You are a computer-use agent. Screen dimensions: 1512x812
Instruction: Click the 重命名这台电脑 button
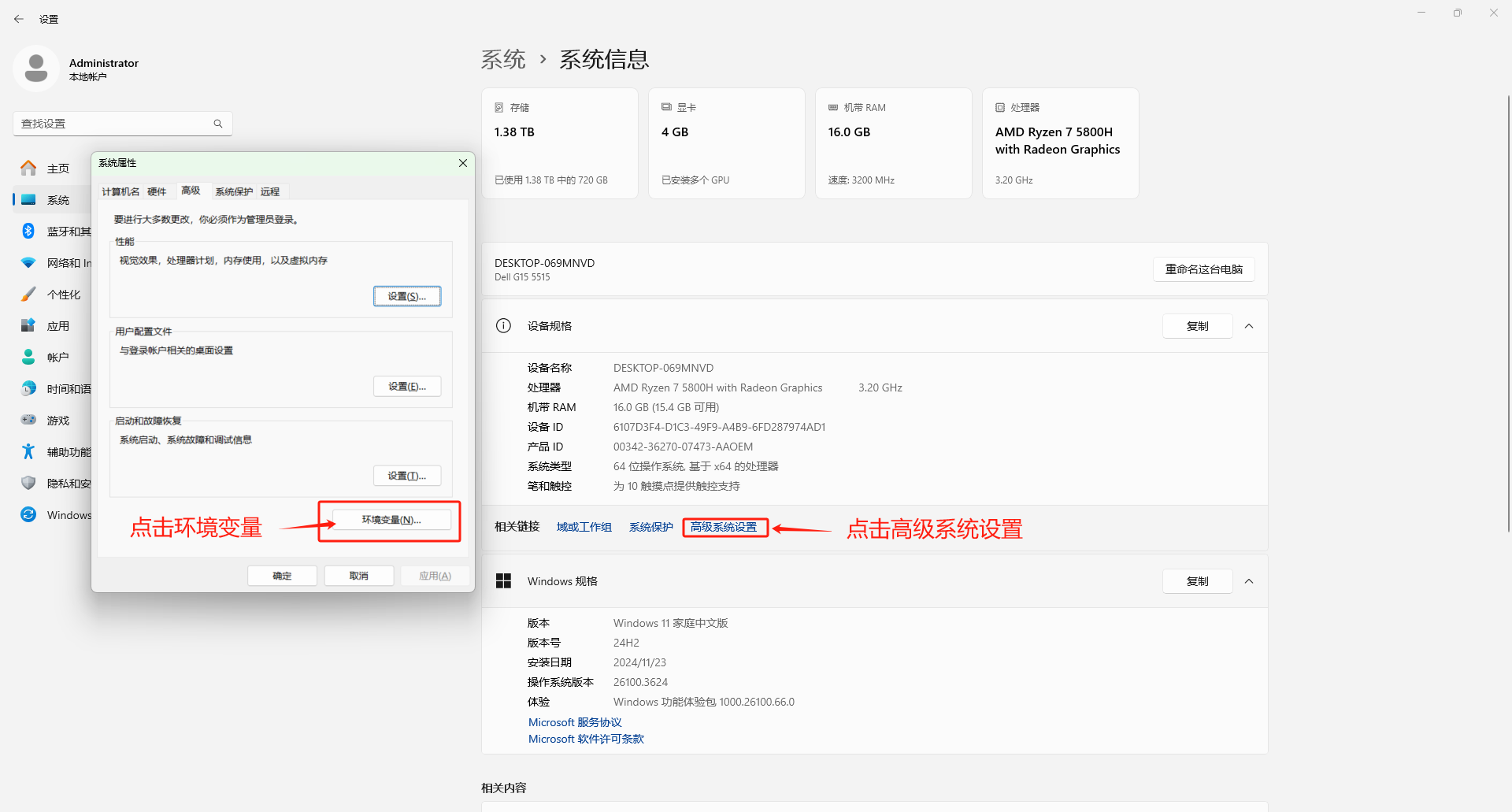1204,269
